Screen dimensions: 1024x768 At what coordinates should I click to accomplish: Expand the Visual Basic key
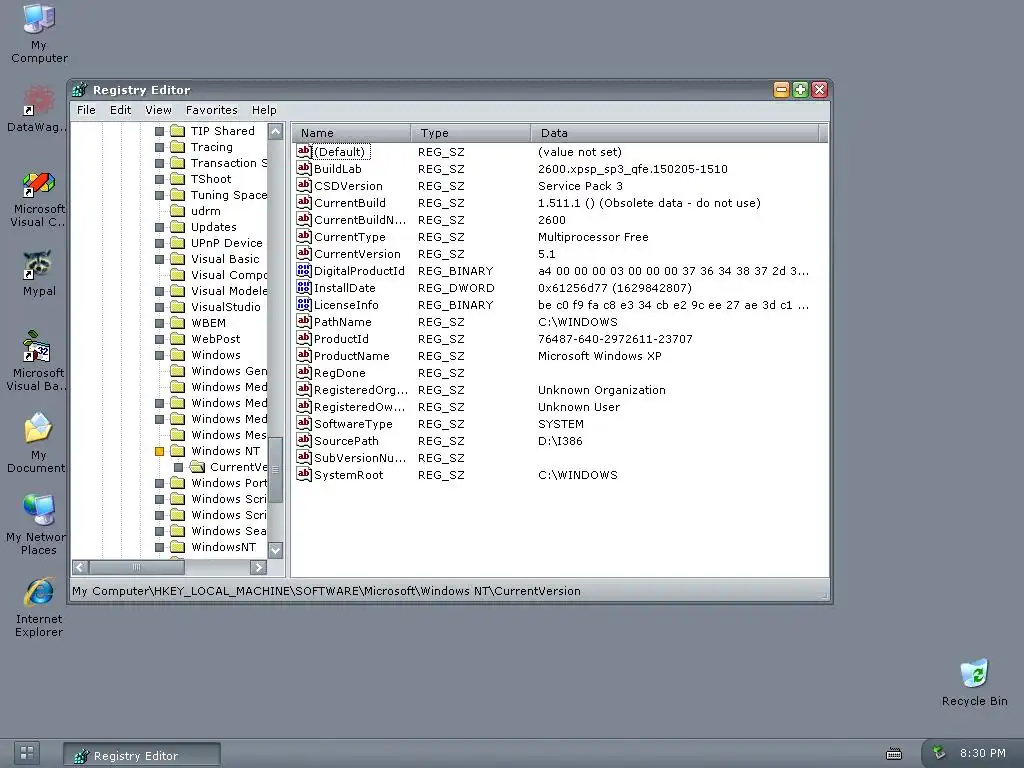tap(159, 259)
